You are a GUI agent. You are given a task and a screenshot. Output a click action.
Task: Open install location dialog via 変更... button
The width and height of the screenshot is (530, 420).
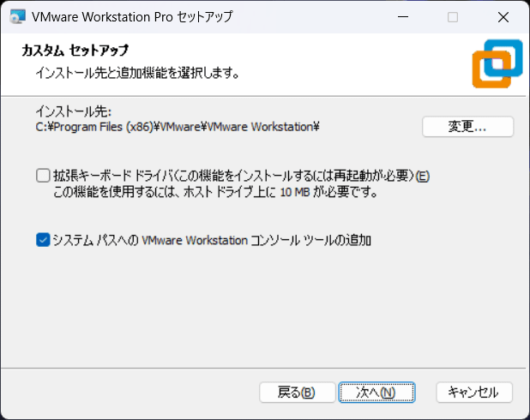point(468,127)
